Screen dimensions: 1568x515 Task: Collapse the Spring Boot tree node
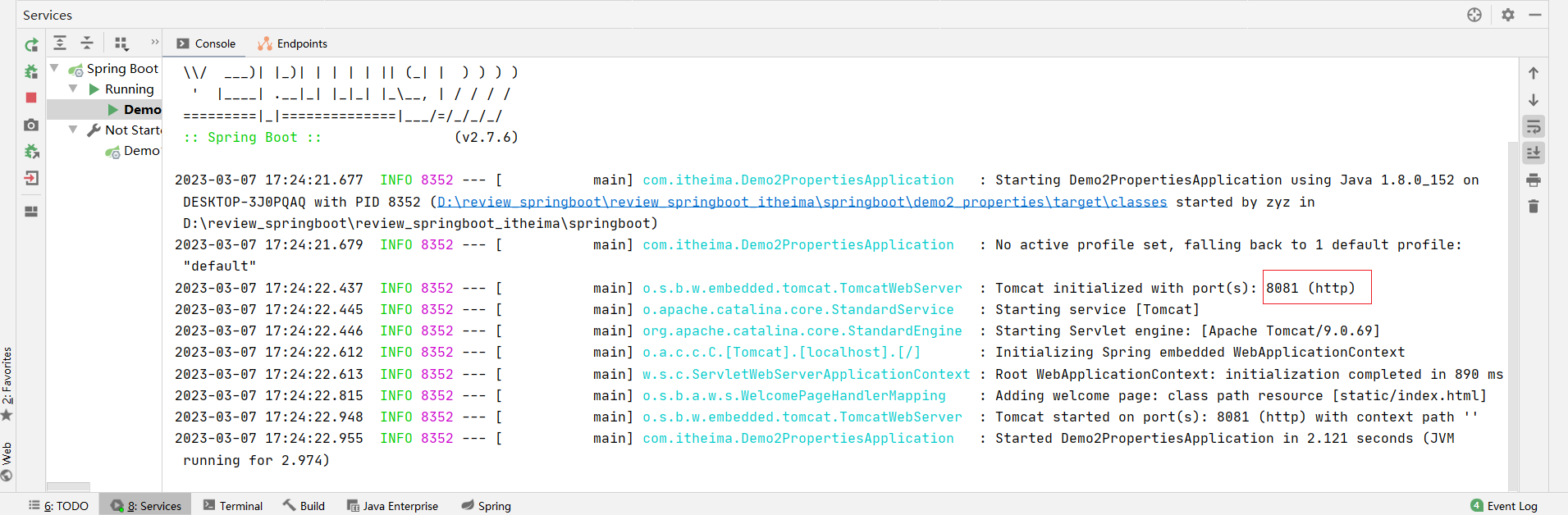click(x=55, y=68)
